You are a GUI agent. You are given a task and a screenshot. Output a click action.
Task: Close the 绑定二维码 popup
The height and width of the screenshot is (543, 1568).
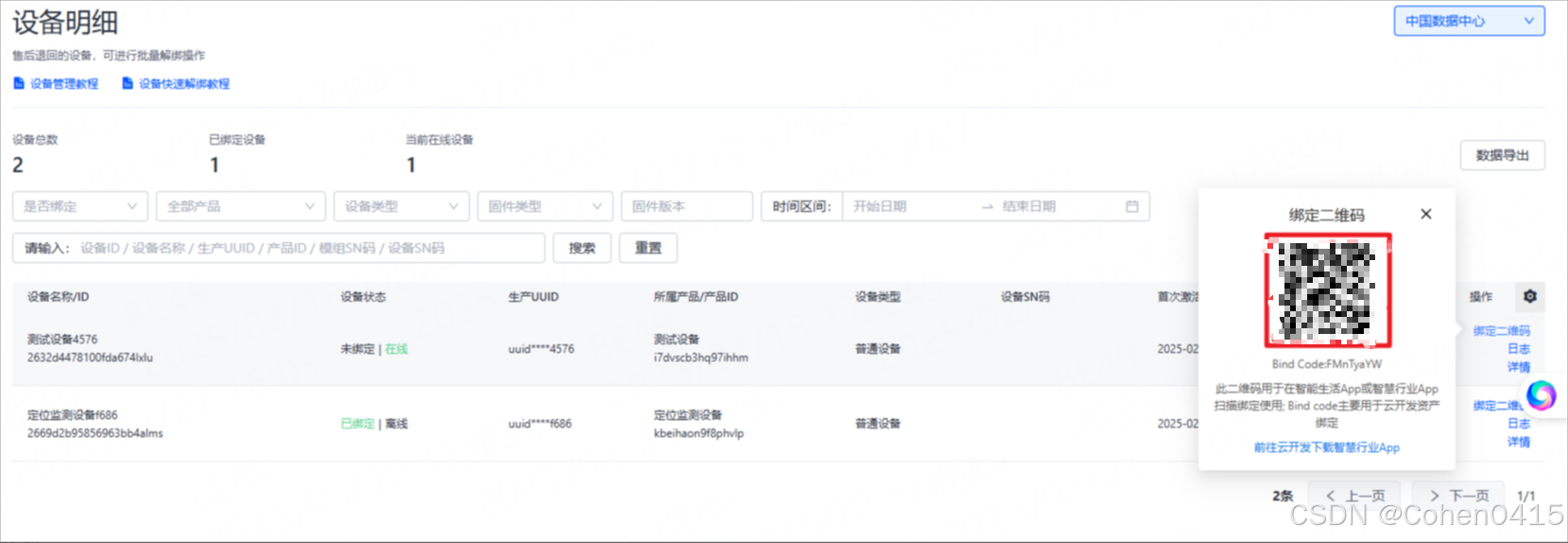point(1426,214)
